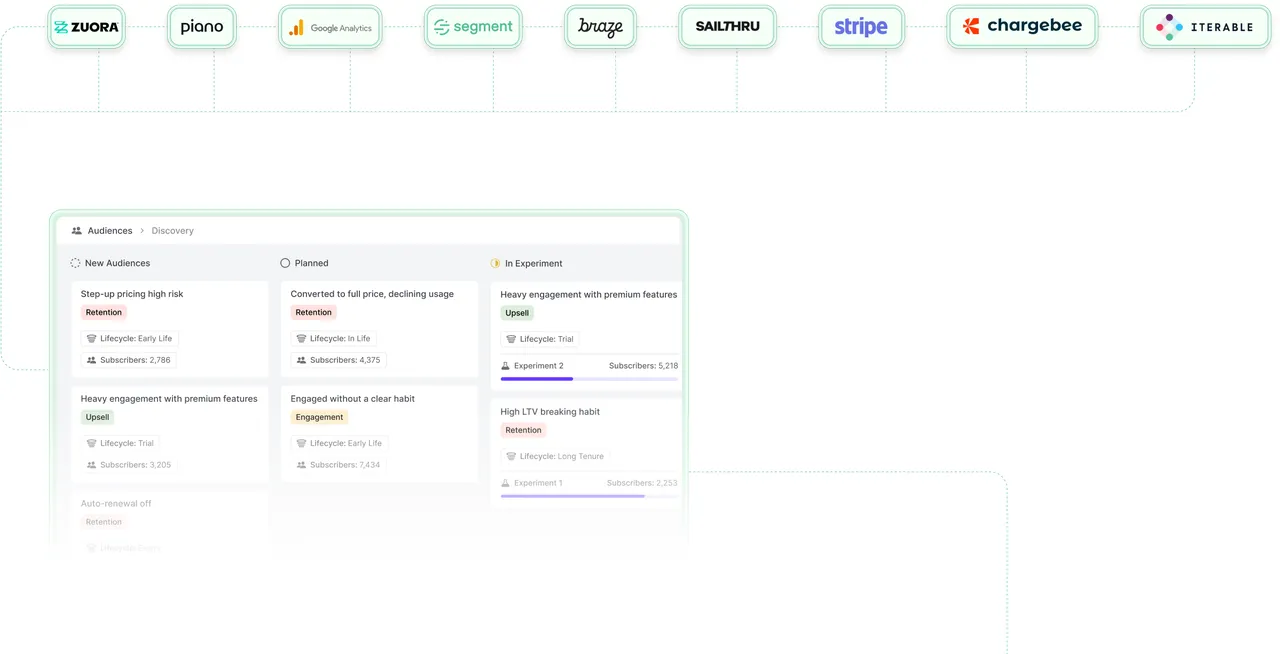Click the lifecycle icon on Engaged without habit card

[x=302, y=444]
